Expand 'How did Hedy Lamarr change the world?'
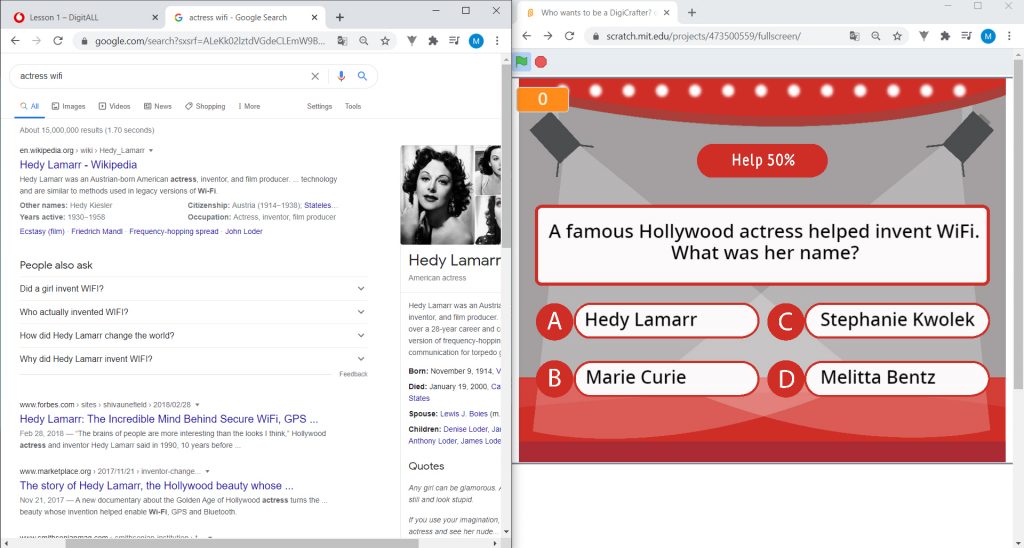Viewport: 1024px width, 548px height. (x=193, y=336)
